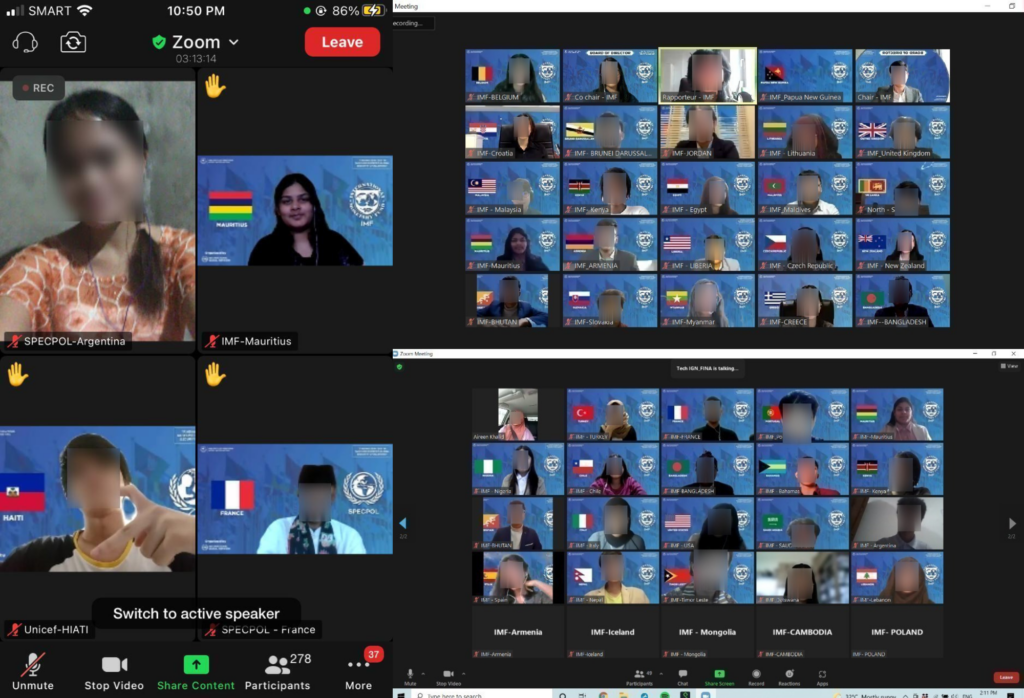Expand the Zoom meeting title dropdown chevron

tap(234, 42)
